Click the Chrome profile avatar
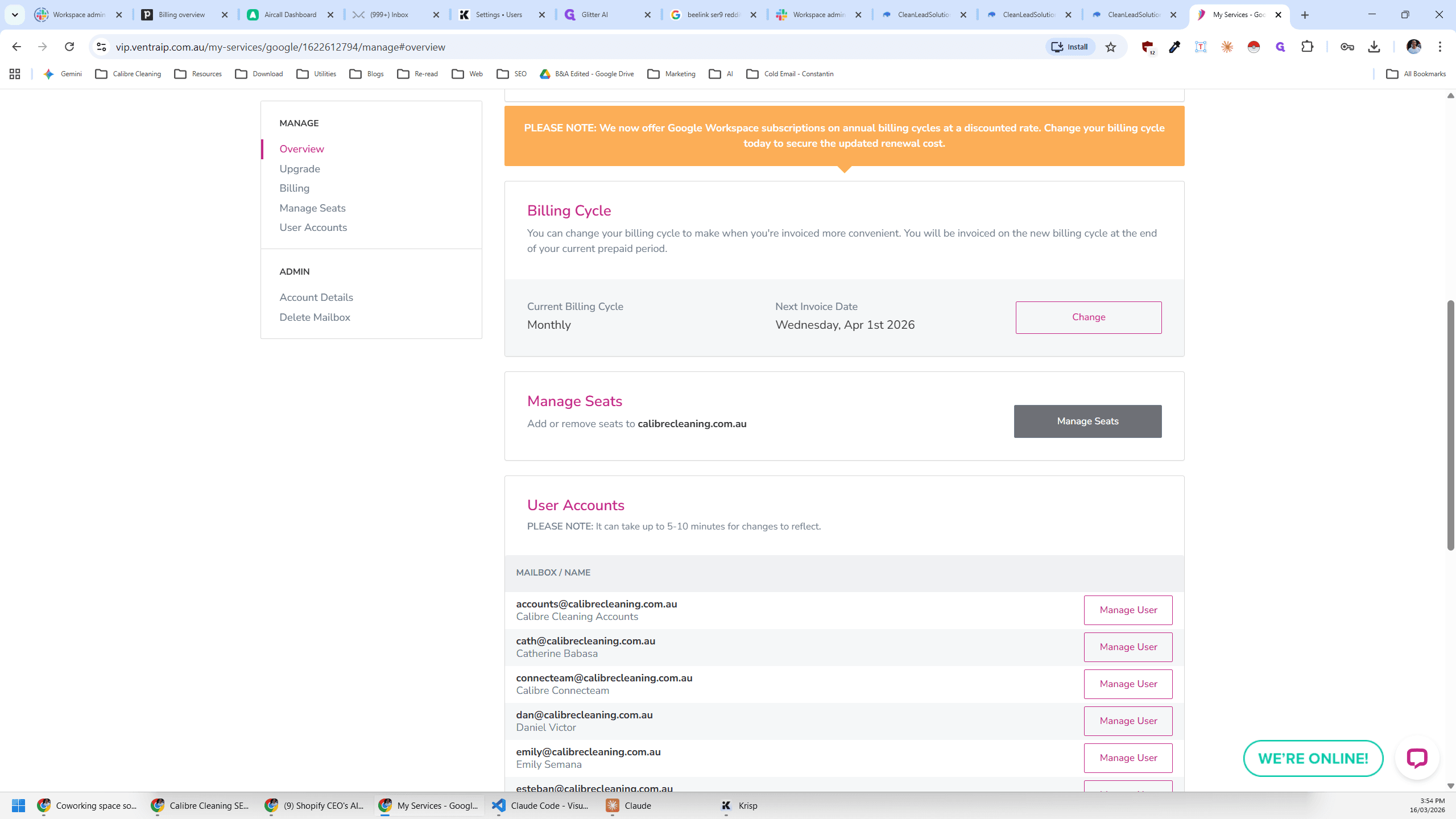This screenshot has width=1456, height=819. (1413, 47)
